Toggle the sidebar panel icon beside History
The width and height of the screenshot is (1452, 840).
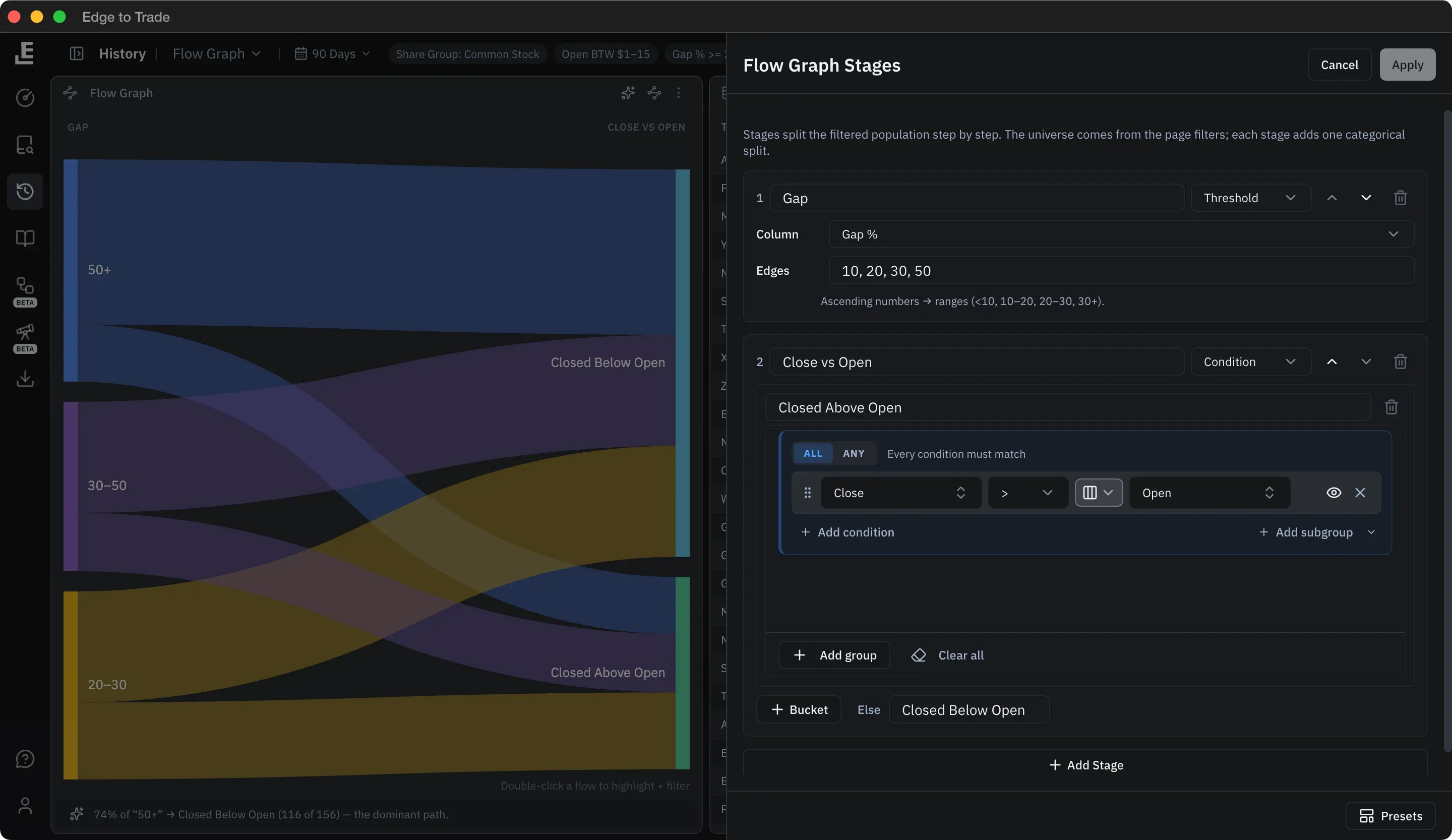pyautogui.click(x=77, y=53)
